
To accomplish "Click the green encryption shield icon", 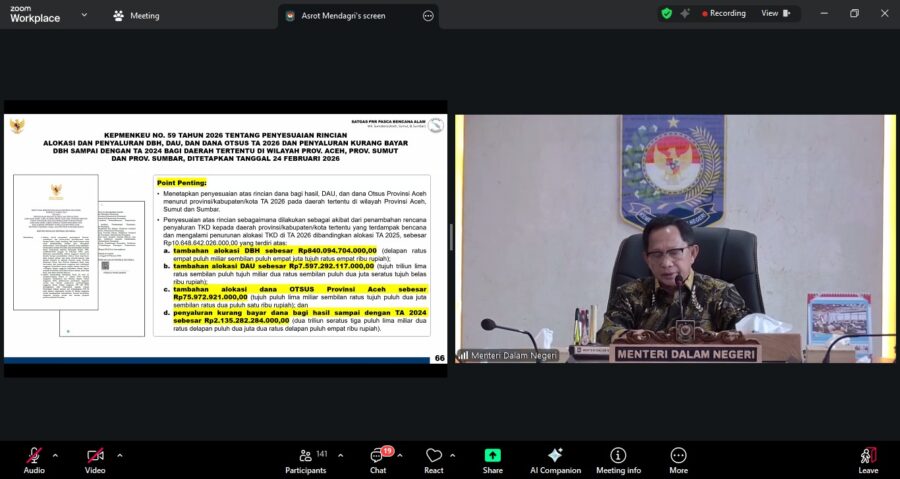I will tap(666, 14).
